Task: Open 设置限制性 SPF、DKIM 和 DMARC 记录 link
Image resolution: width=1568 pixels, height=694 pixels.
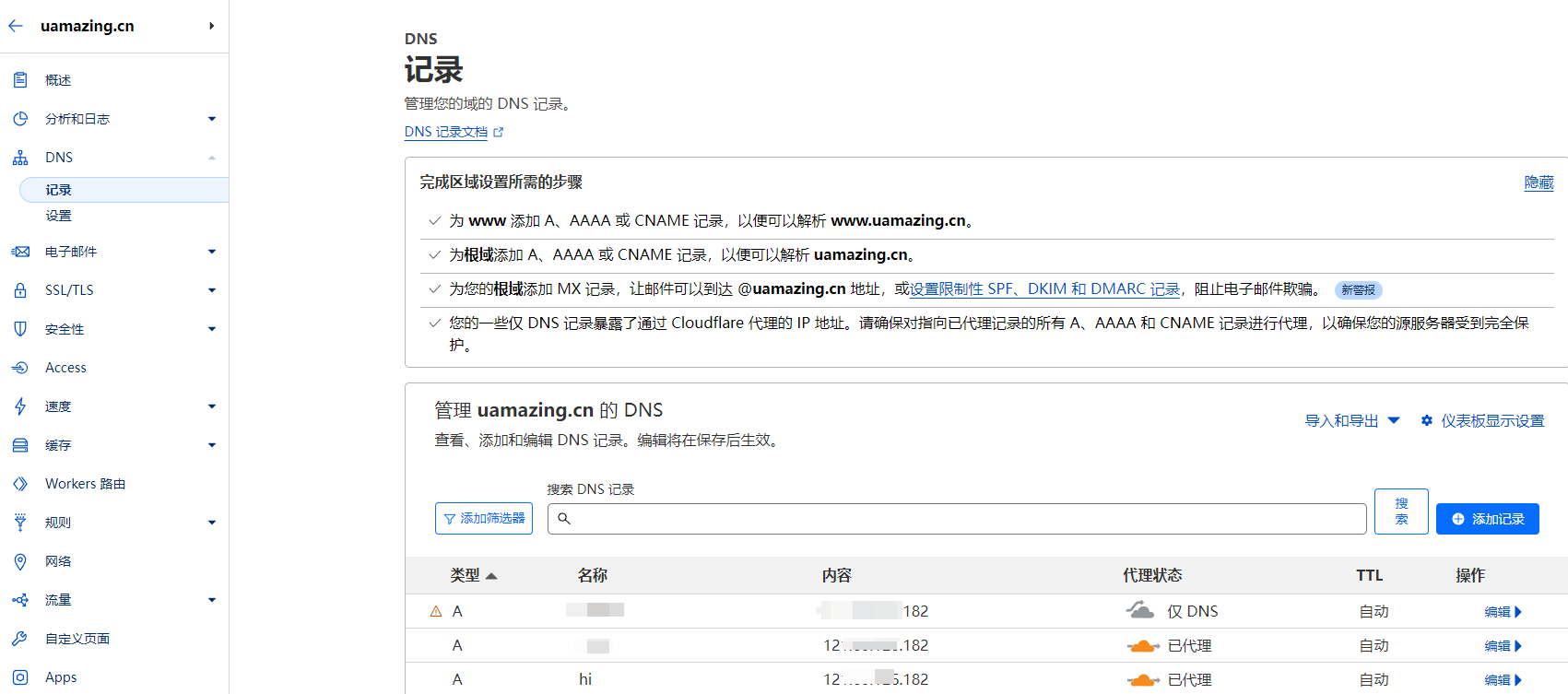Action: point(1045,289)
